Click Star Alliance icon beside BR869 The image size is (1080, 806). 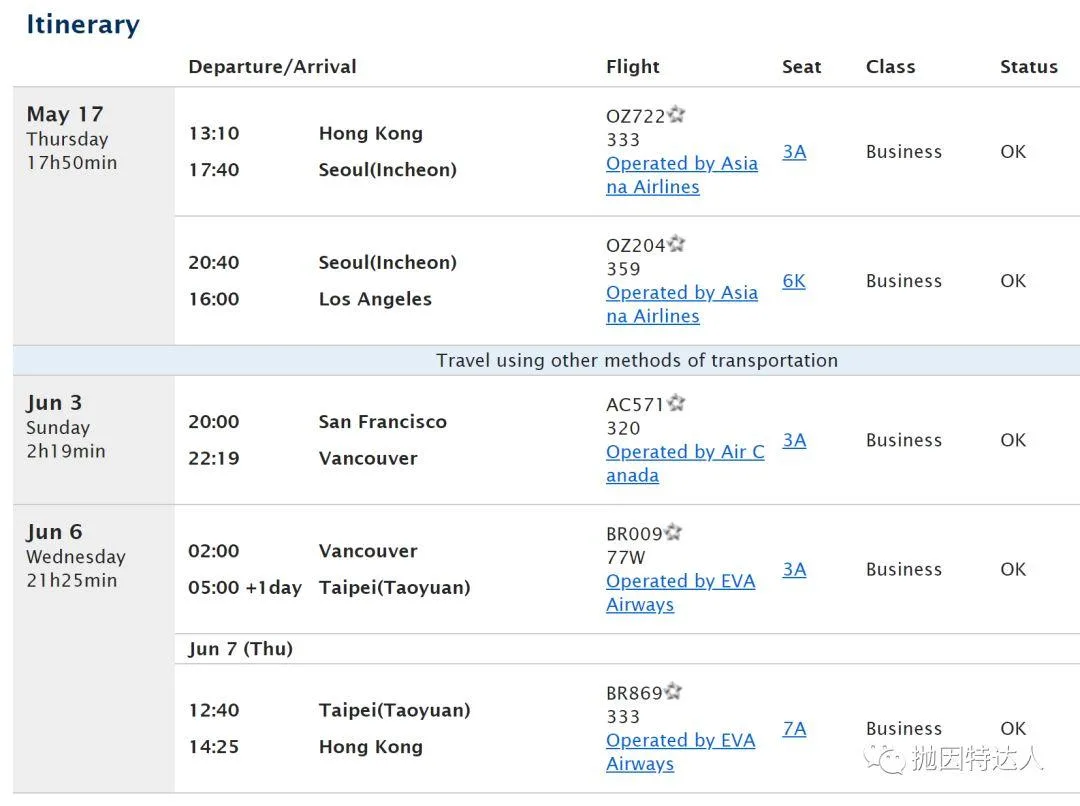673,692
